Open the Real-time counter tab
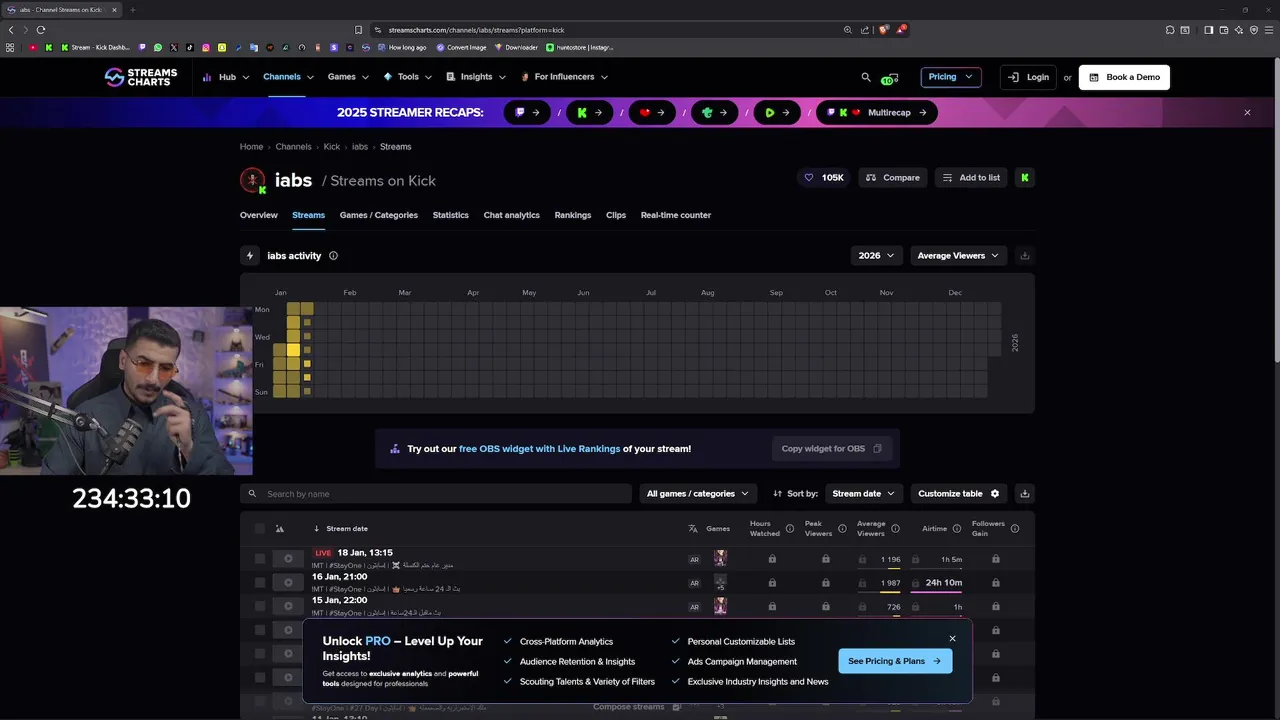 (676, 215)
